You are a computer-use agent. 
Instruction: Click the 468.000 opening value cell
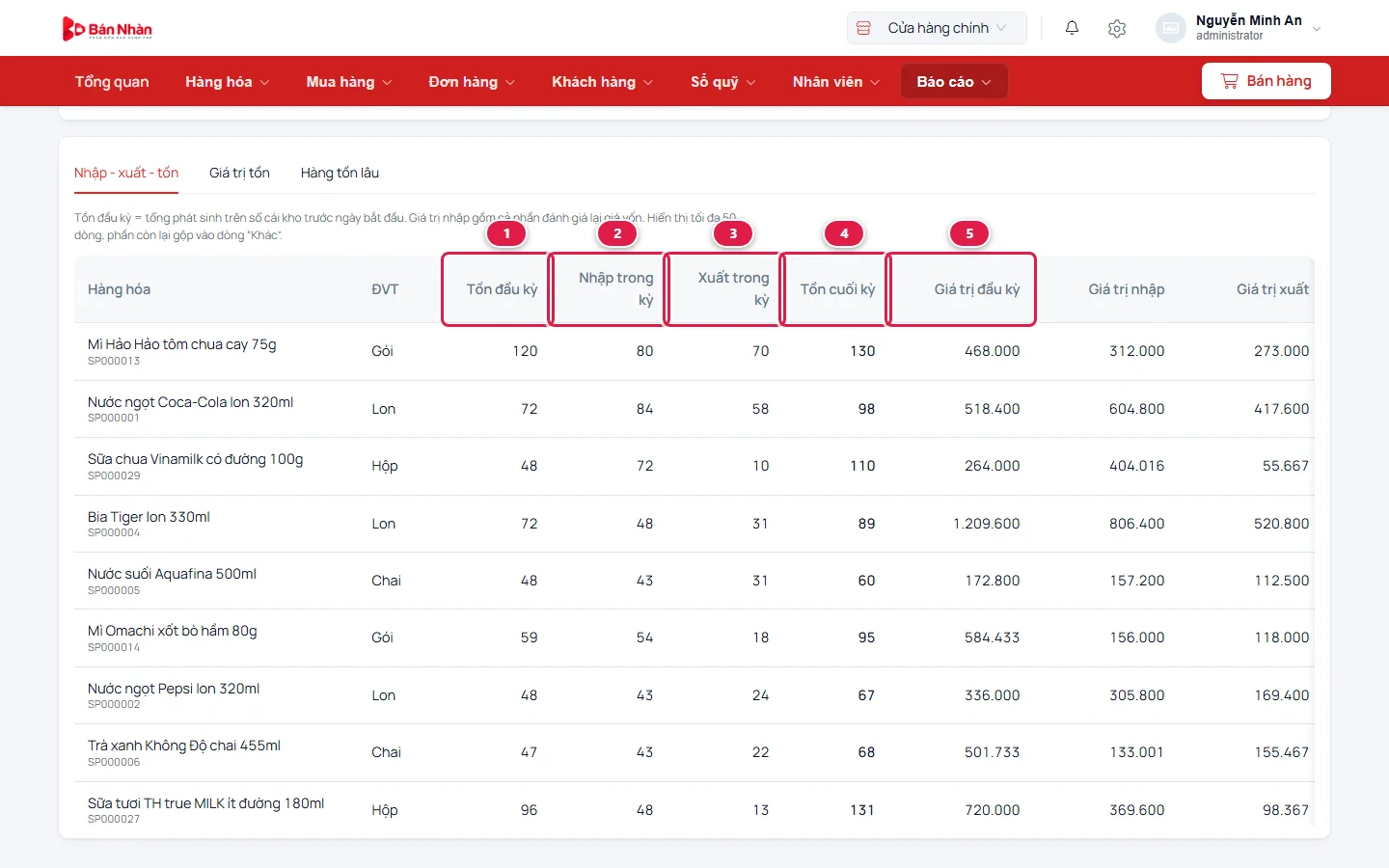coord(992,351)
